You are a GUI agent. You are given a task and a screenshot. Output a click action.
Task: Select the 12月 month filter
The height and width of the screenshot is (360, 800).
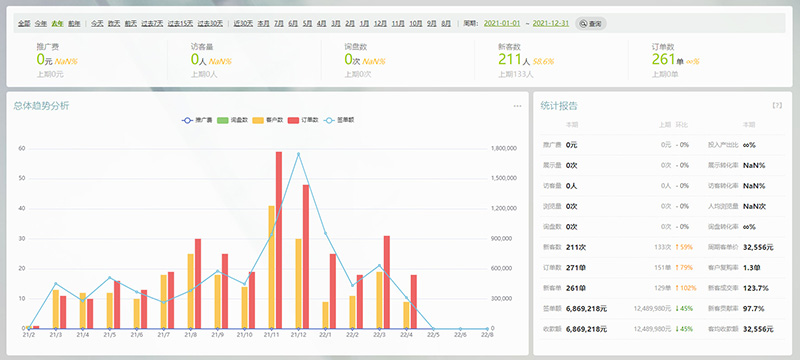pyautogui.click(x=381, y=23)
